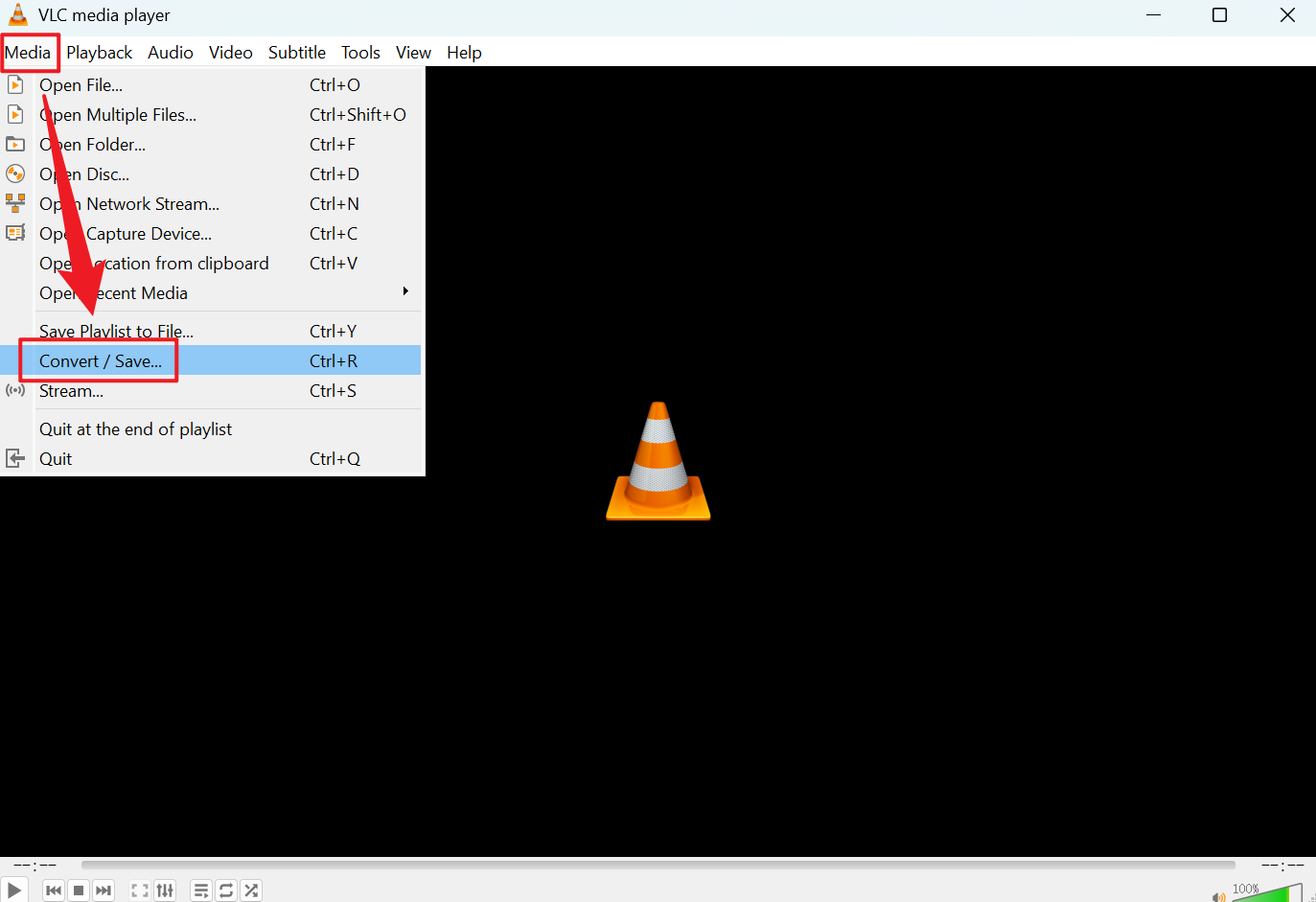Click the VLC cone icon in title bar
Image resolution: width=1316 pixels, height=902 pixels.
click(18, 15)
